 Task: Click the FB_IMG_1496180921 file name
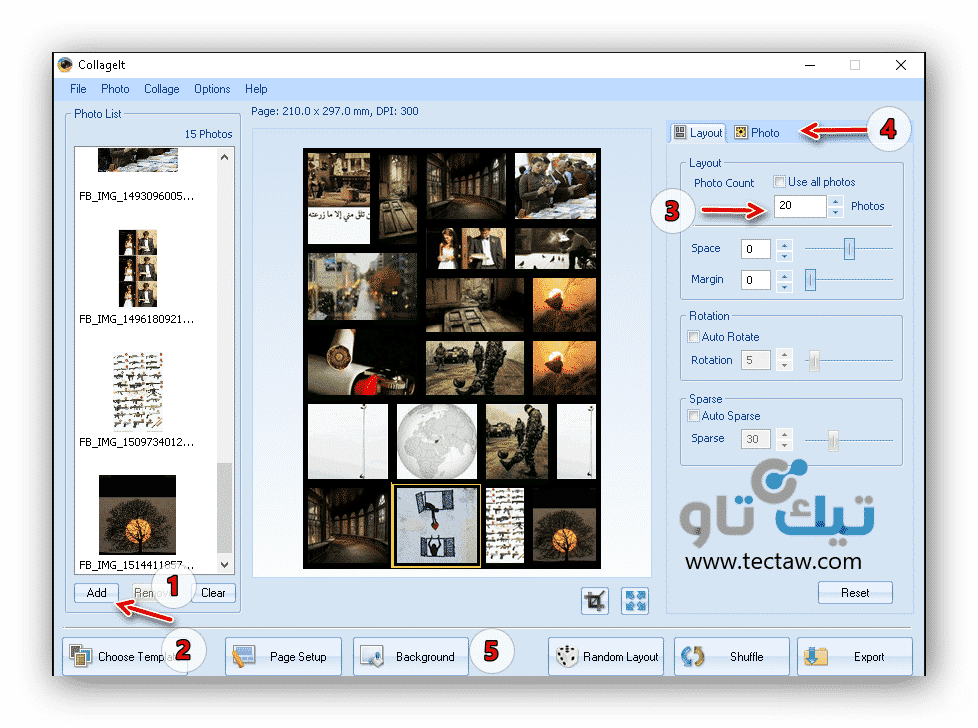pyautogui.click(x=136, y=319)
